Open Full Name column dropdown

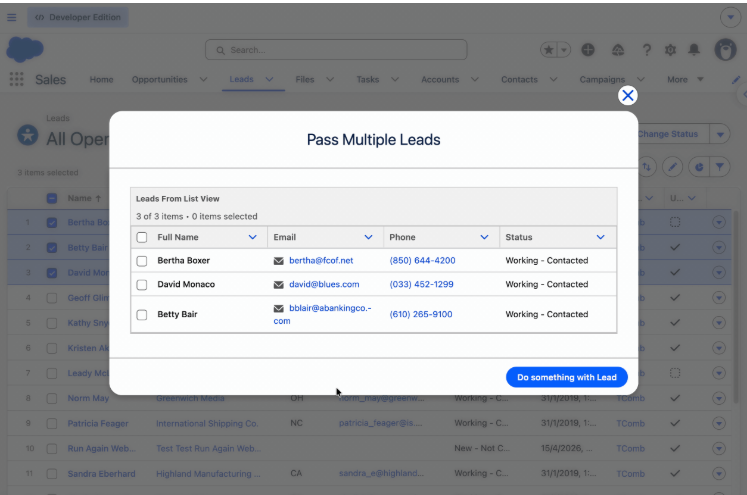(x=252, y=237)
